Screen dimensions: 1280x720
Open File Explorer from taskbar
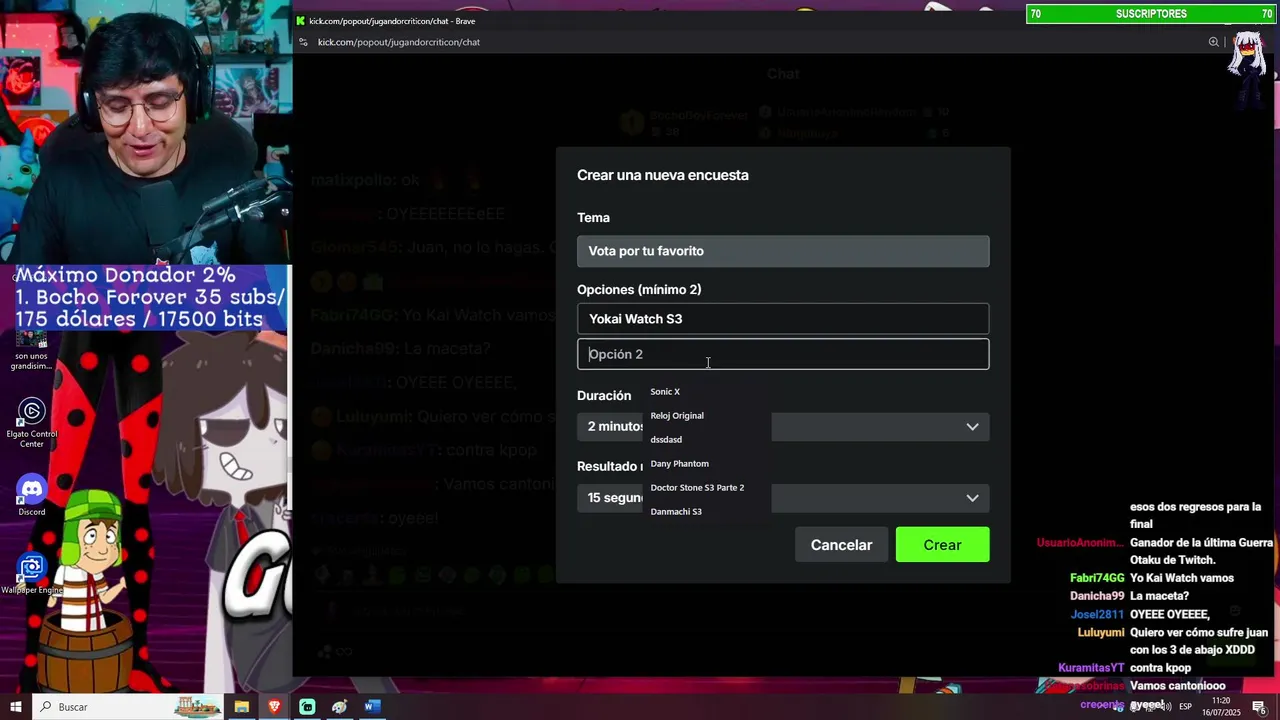coord(241,707)
